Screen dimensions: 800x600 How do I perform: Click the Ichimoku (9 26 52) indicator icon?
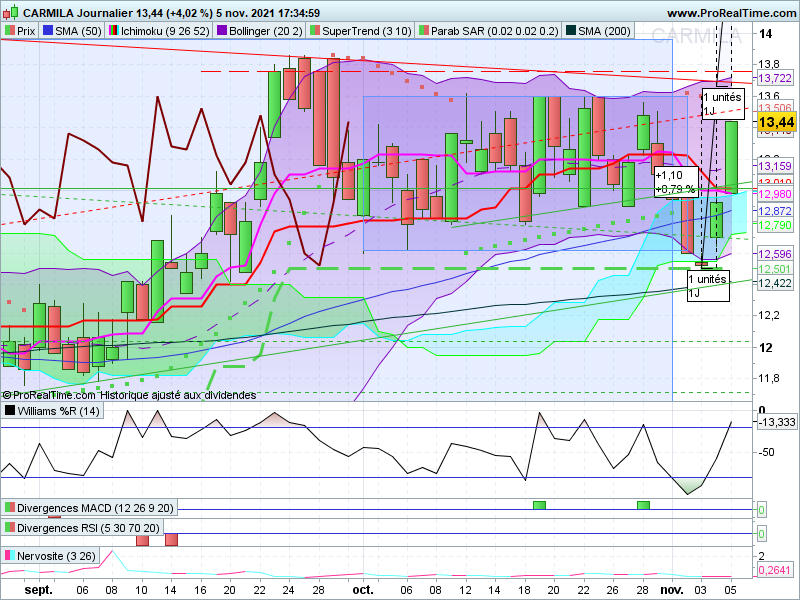click(x=113, y=31)
